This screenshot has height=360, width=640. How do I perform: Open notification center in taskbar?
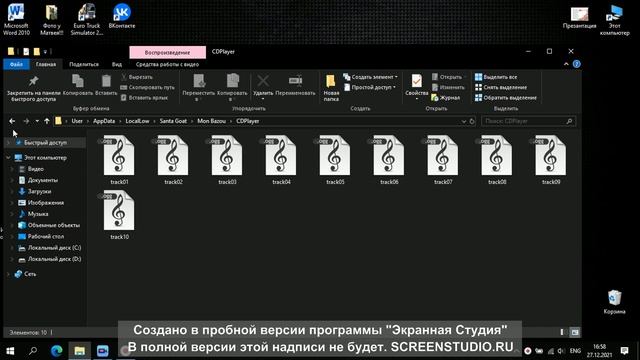[x=624, y=351]
